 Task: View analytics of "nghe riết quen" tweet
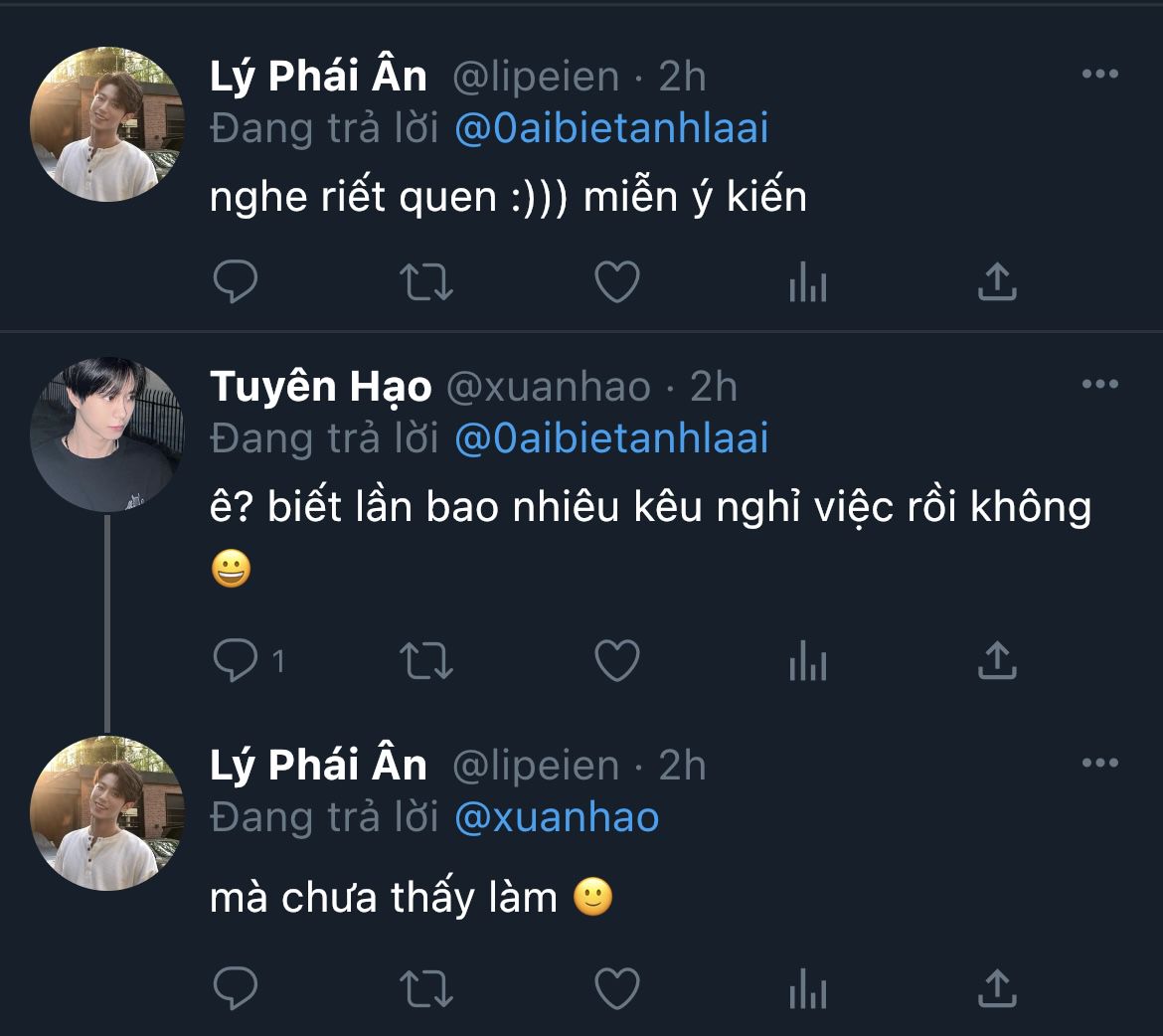(807, 284)
